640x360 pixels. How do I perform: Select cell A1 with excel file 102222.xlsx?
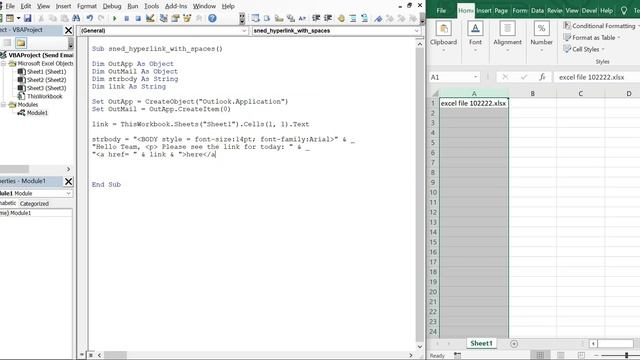(x=473, y=103)
